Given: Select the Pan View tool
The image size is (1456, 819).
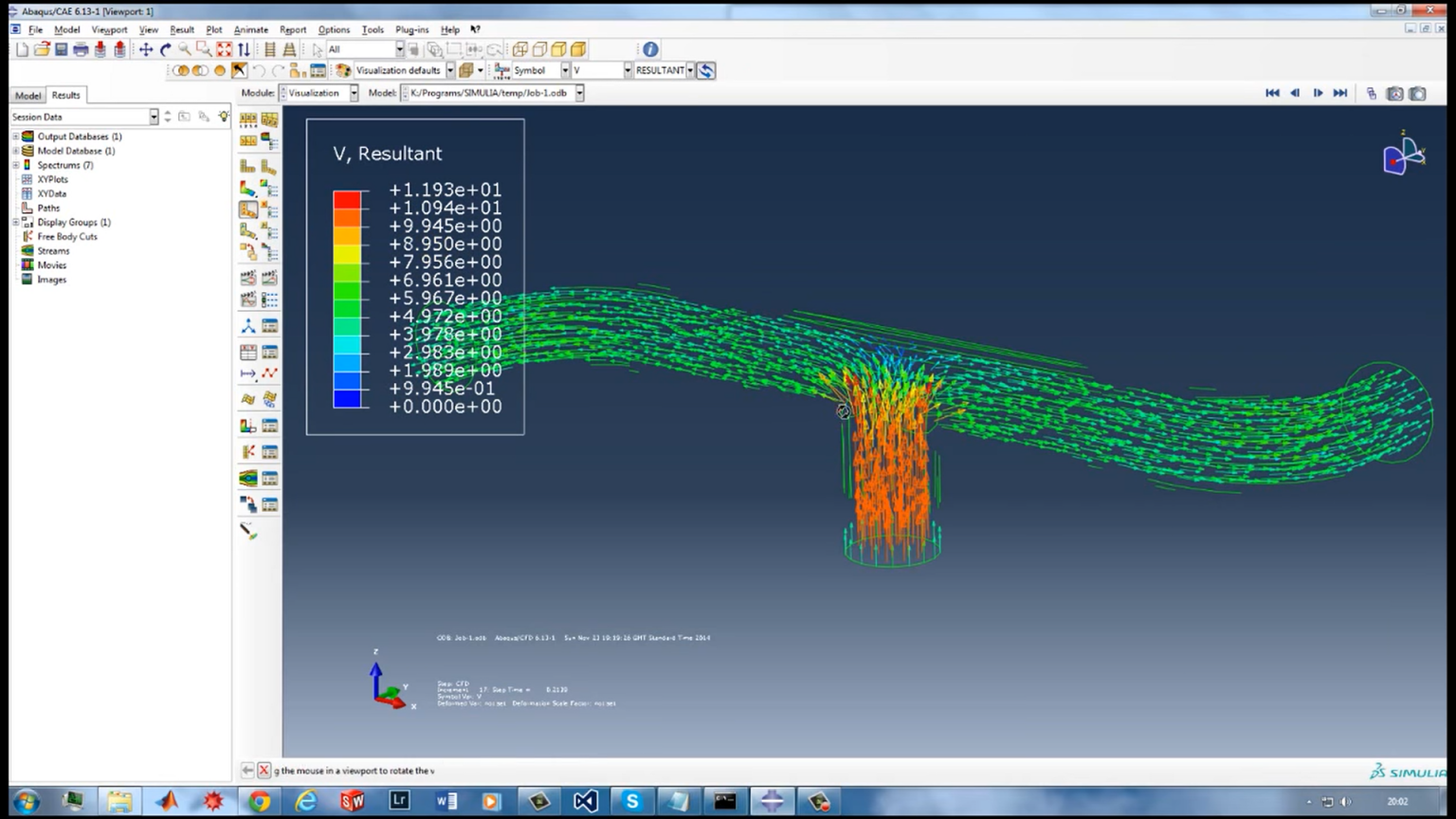Looking at the screenshot, I should click(145, 49).
